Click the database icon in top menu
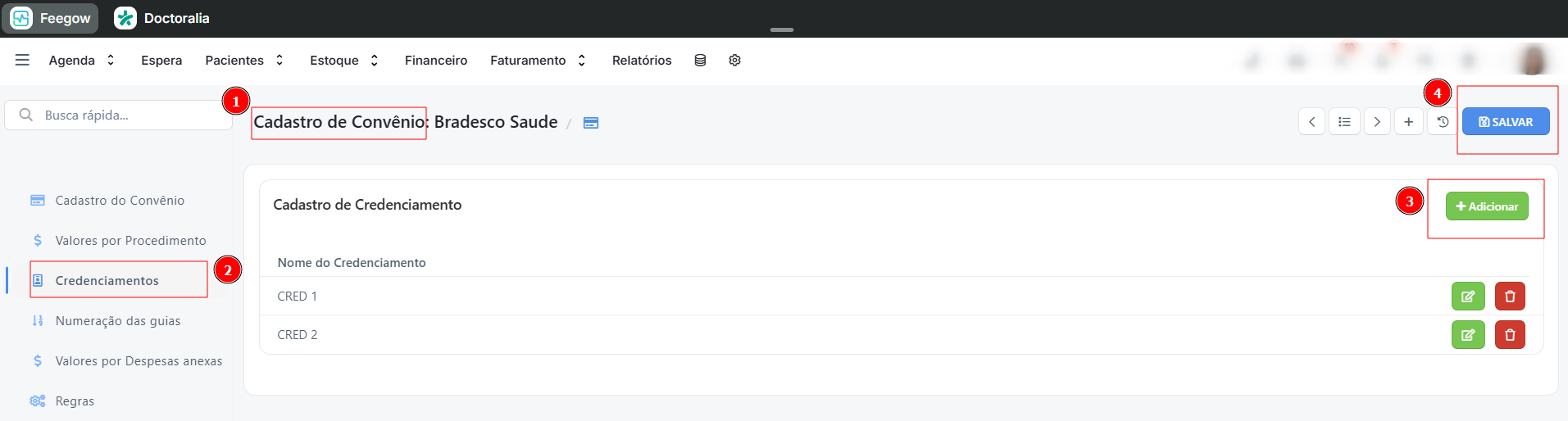Screen dimensions: 1568x421 click(x=700, y=61)
